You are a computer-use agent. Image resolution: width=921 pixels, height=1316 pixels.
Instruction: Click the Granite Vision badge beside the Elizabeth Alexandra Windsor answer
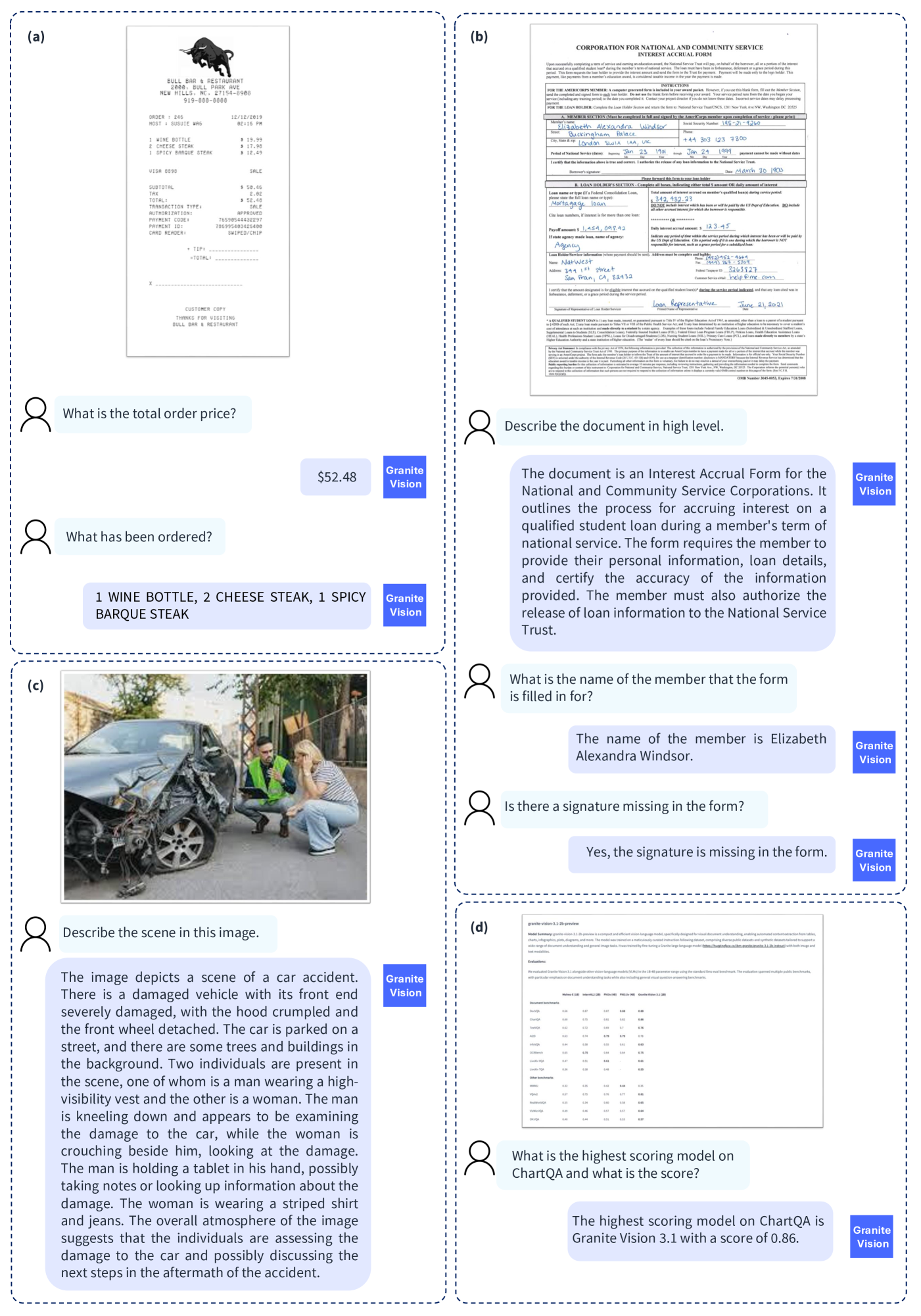click(874, 752)
